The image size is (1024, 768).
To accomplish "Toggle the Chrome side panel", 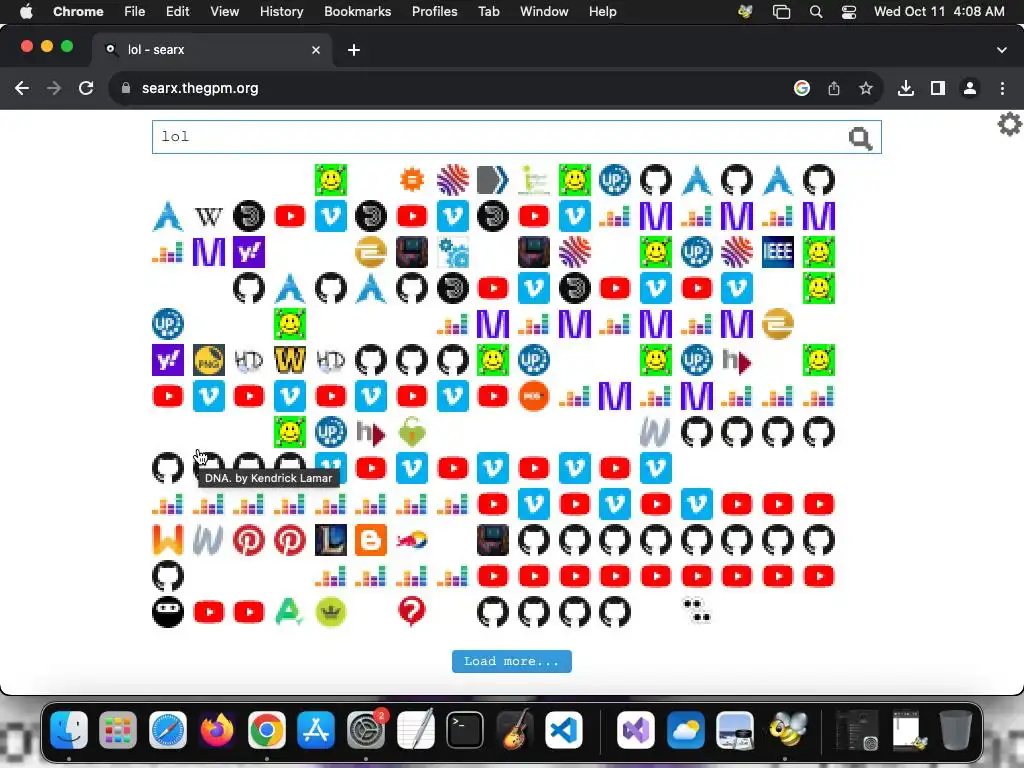I will coord(938,88).
